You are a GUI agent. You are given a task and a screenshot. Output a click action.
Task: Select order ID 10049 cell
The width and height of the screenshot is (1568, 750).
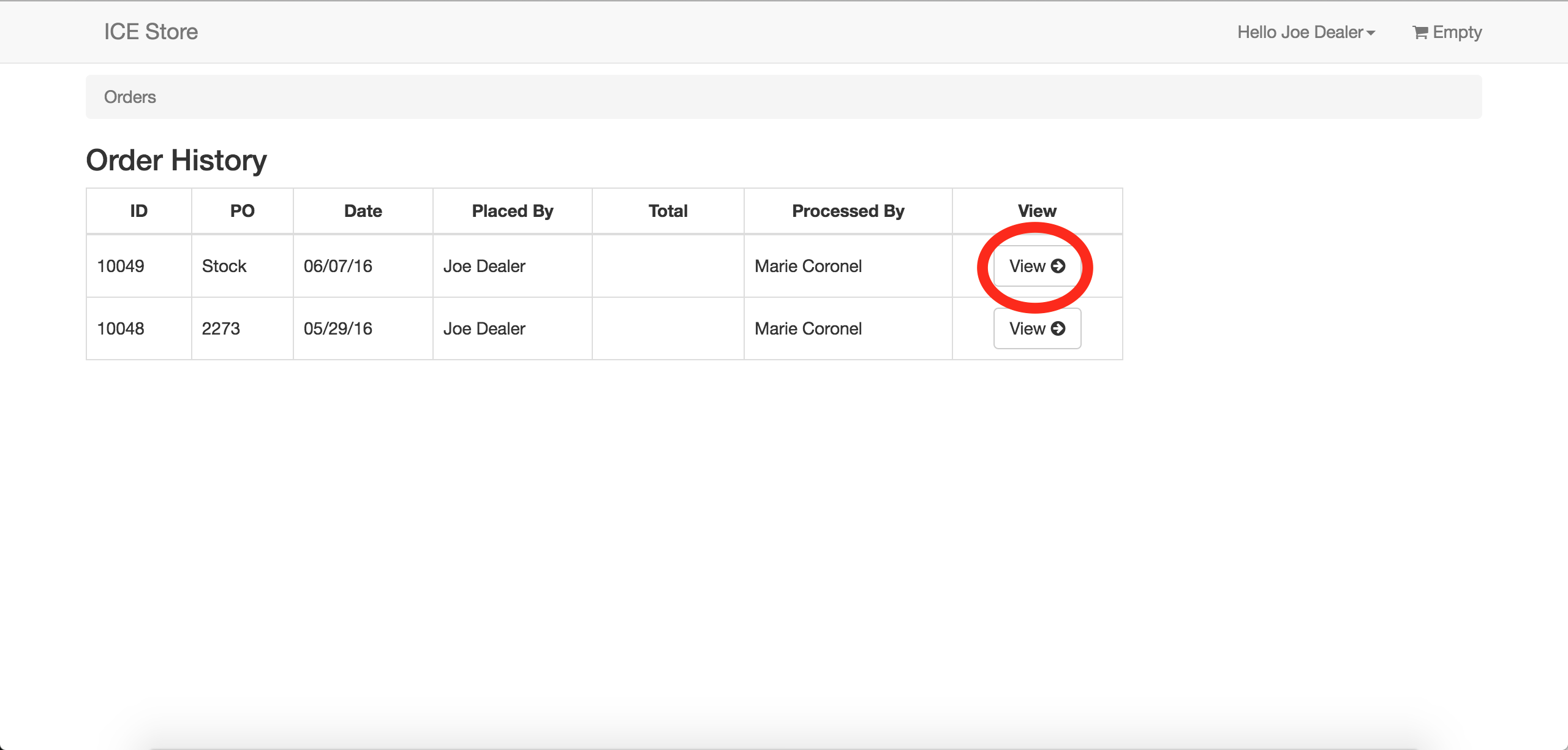(x=121, y=266)
